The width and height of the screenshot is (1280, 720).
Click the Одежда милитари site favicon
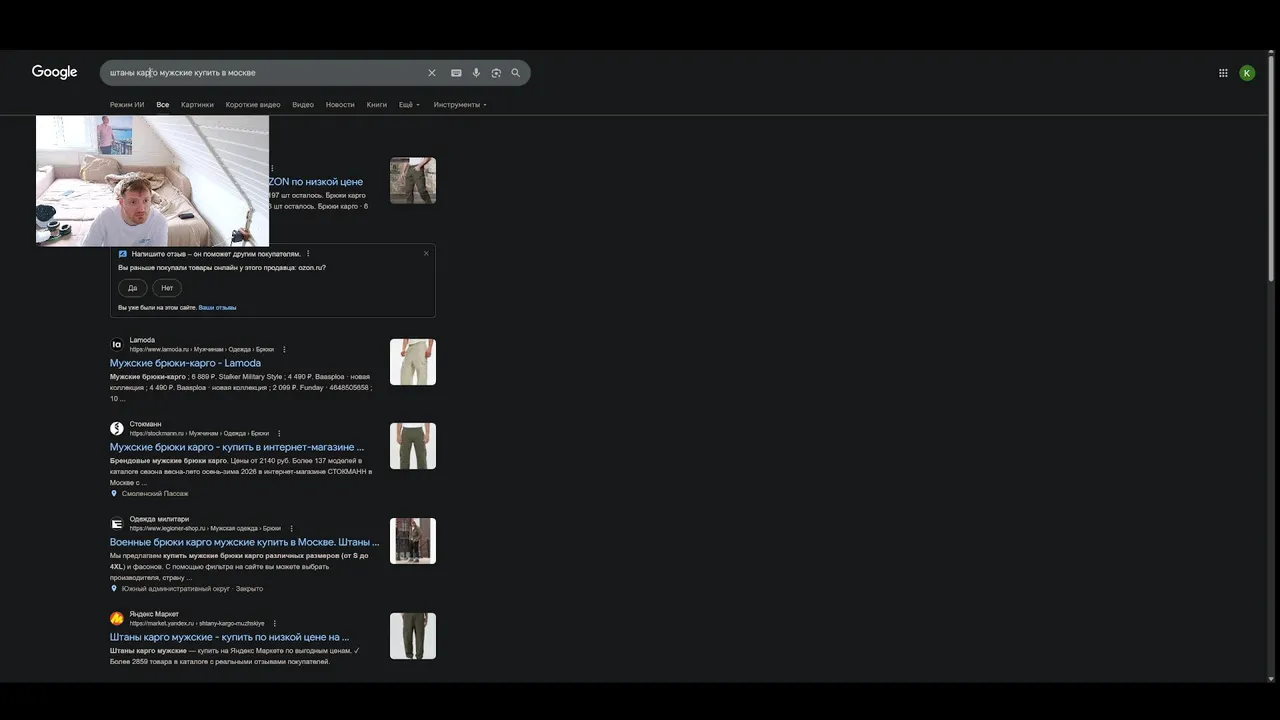coord(117,523)
